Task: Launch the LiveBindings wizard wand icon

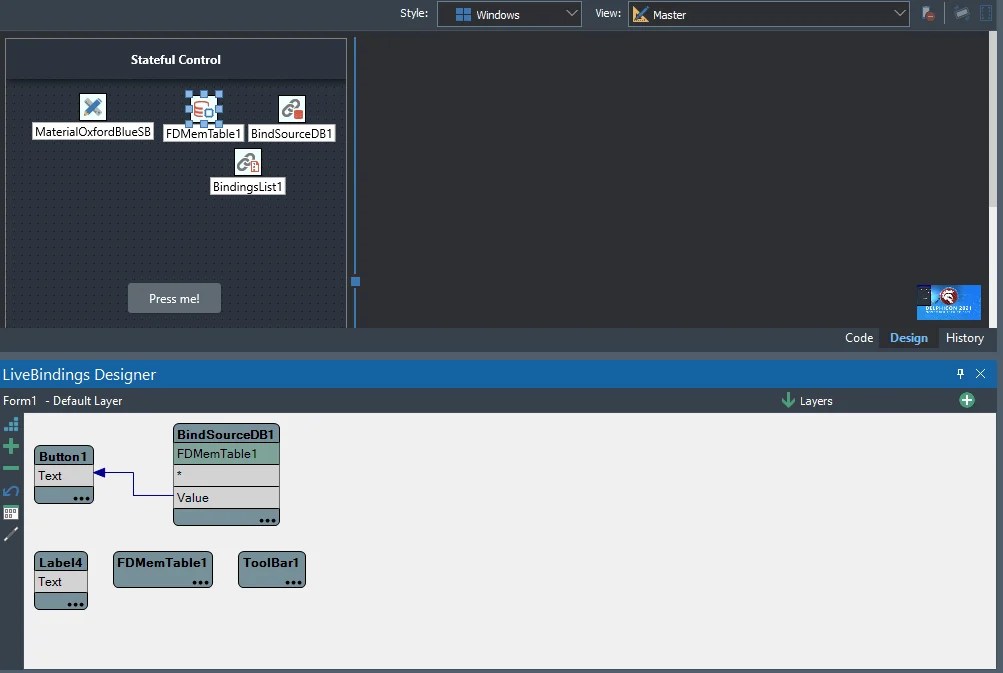Action: click(11, 534)
